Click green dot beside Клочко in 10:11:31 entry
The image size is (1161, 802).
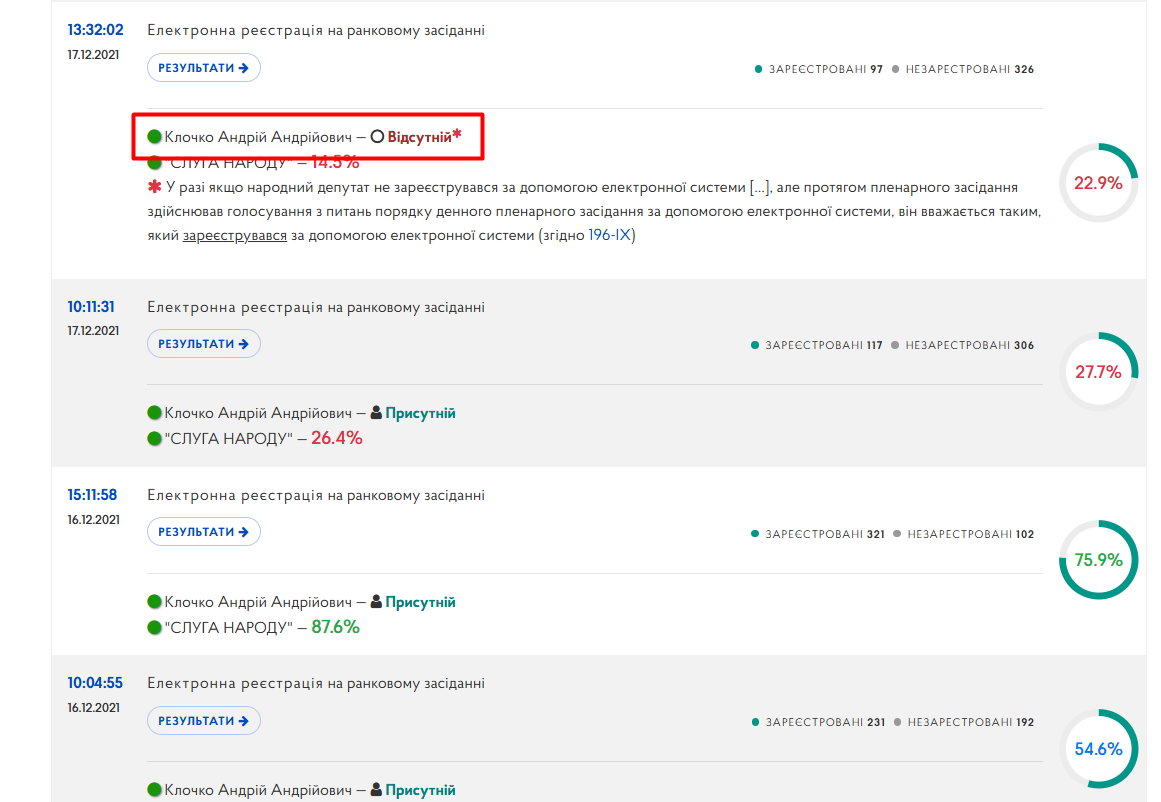tap(154, 412)
